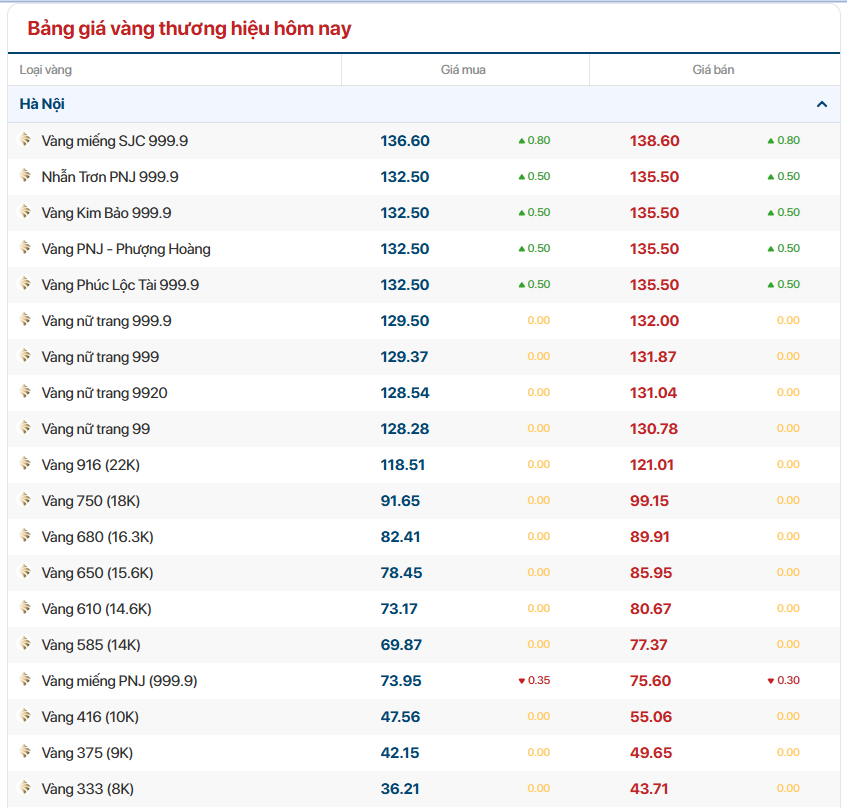Click the 138.60 sell price for SJC
This screenshot has height=808, width=847.
[654, 141]
